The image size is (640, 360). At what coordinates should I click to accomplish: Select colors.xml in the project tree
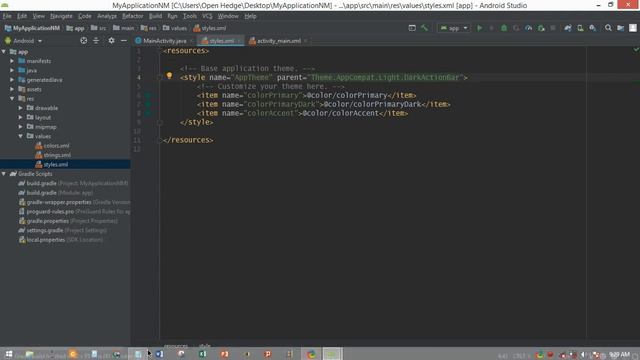pos(56,146)
